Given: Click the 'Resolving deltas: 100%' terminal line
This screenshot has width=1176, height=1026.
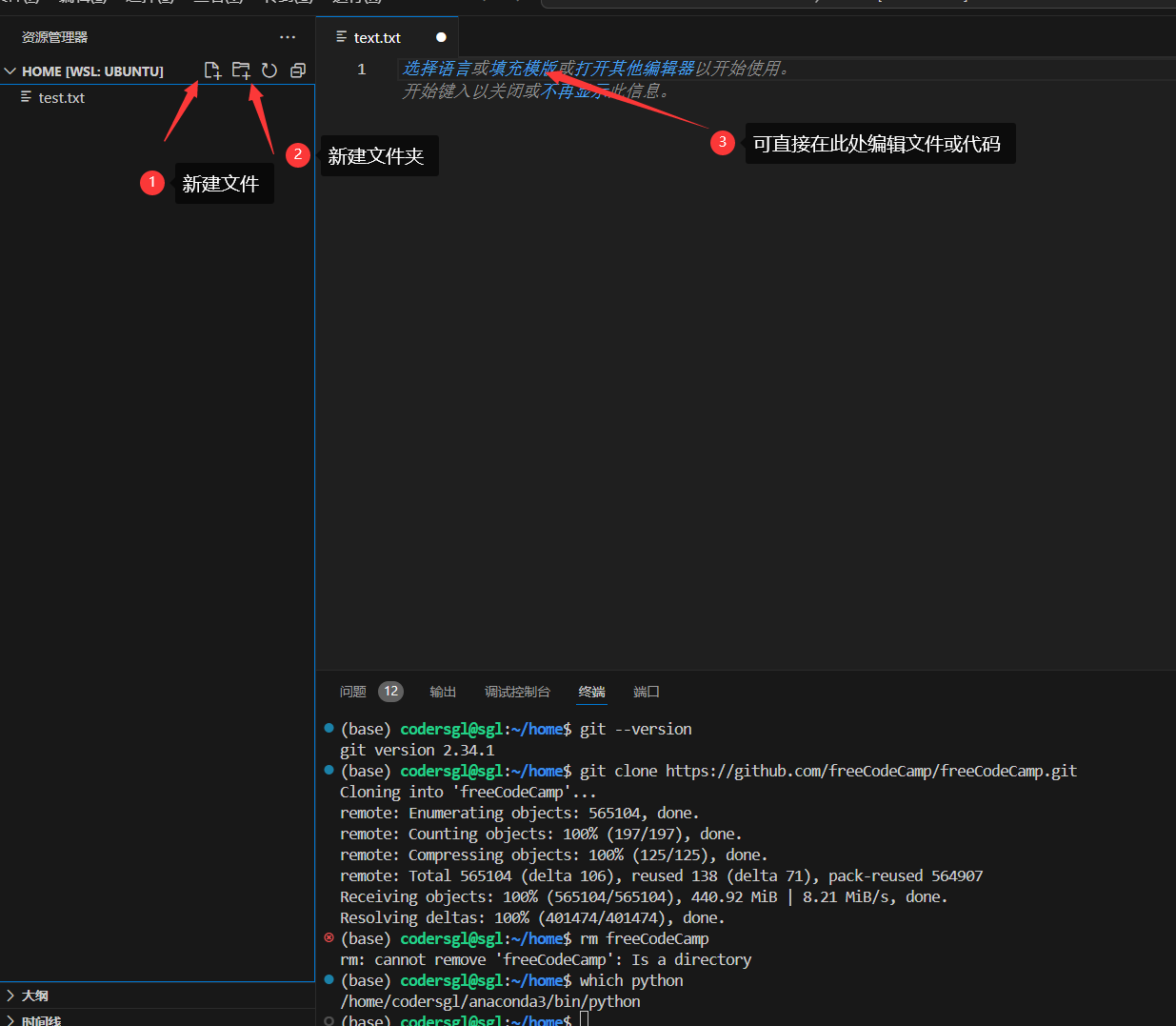Looking at the screenshot, I should coord(532,917).
